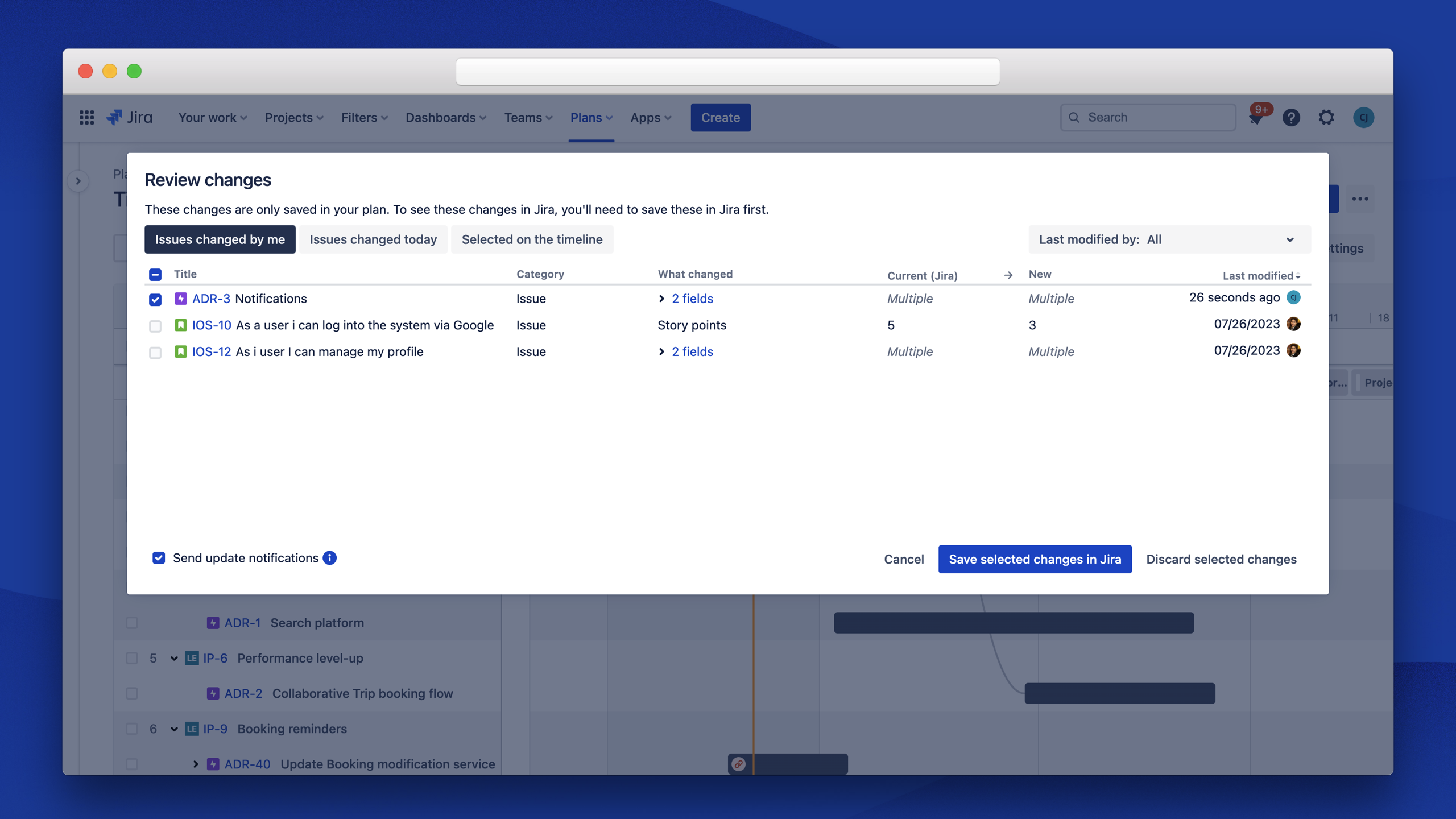Open the app switcher grid icon
The width and height of the screenshot is (1456, 819).
pos(86,117)
